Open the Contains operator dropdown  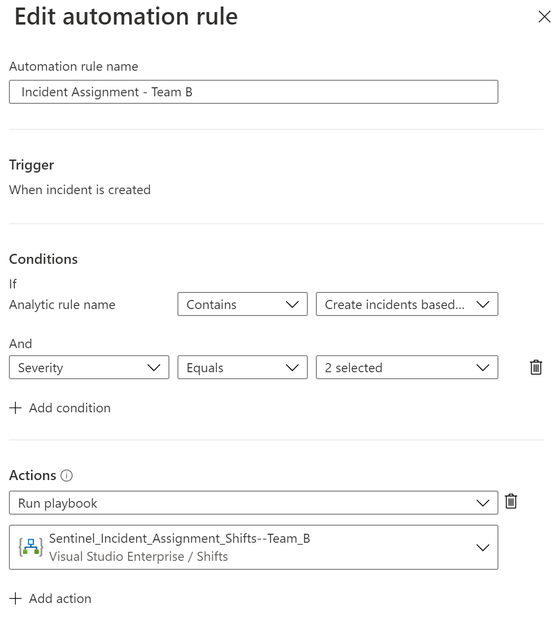(242, 304)
